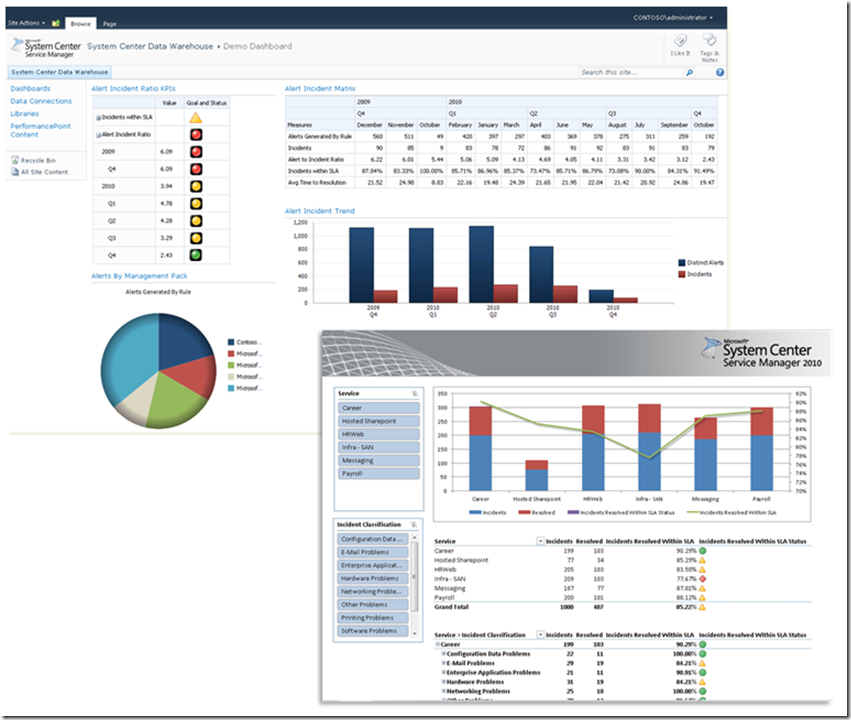Click the Recycle Bin icon
Viewport: 851px width, 720px height.
[x=15, y=160]
